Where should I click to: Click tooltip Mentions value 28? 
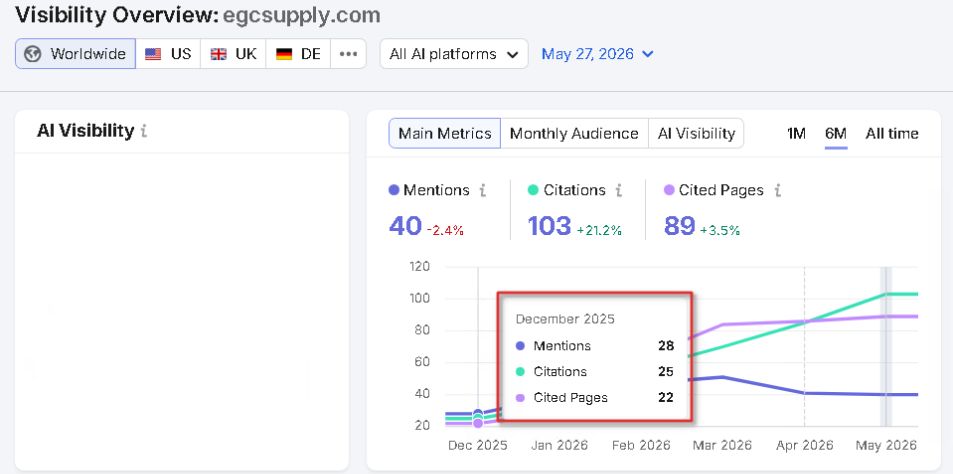pos(666,346)
